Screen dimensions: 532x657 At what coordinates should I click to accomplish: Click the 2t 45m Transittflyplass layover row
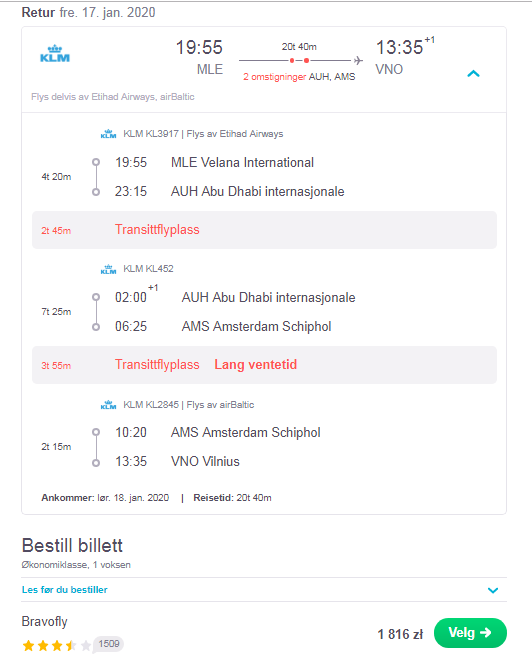[264, 230]
